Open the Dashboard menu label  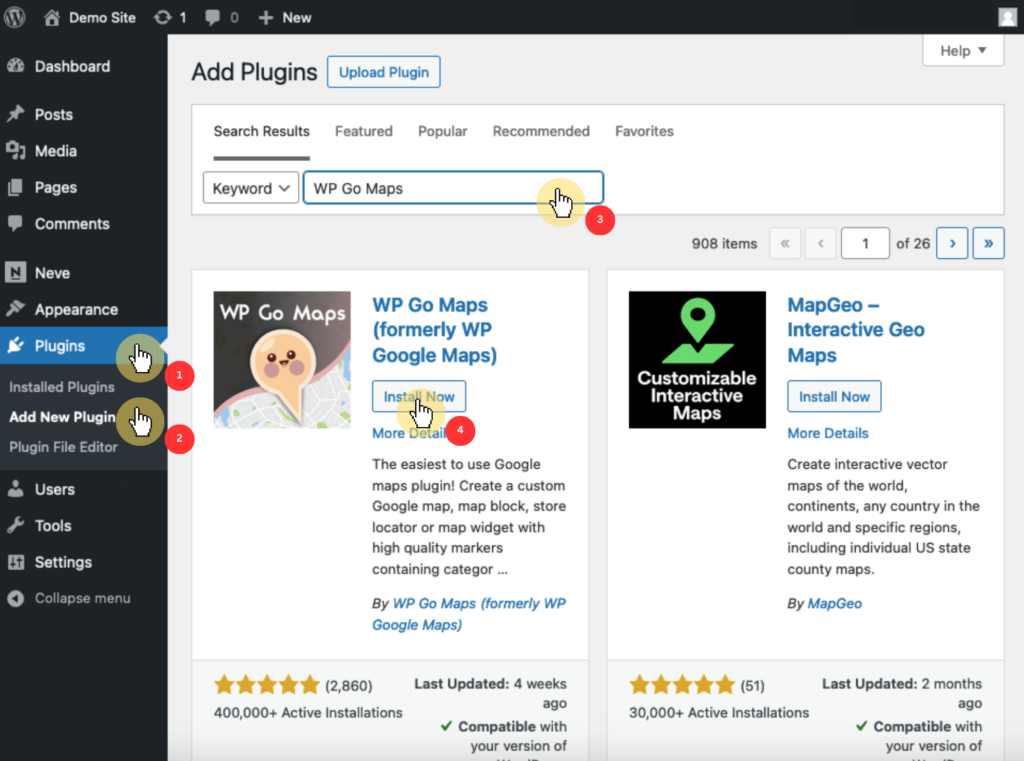click(72, 66)
